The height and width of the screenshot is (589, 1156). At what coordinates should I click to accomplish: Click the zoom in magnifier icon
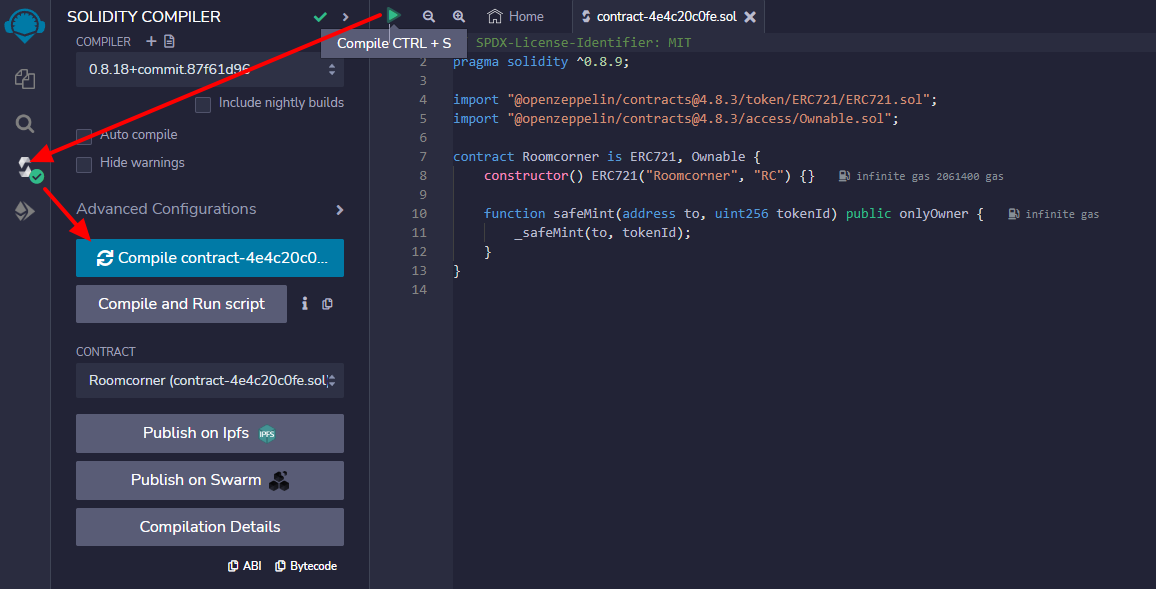(x=459, y=16)
